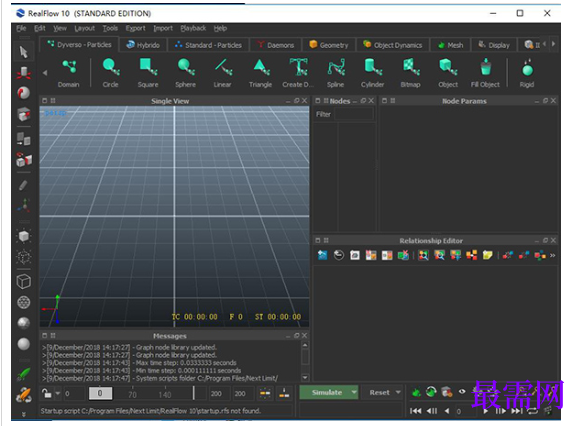583x426 pixels.
Task: Open dropdown arrow next to lock icon
Action: [58, 393]
